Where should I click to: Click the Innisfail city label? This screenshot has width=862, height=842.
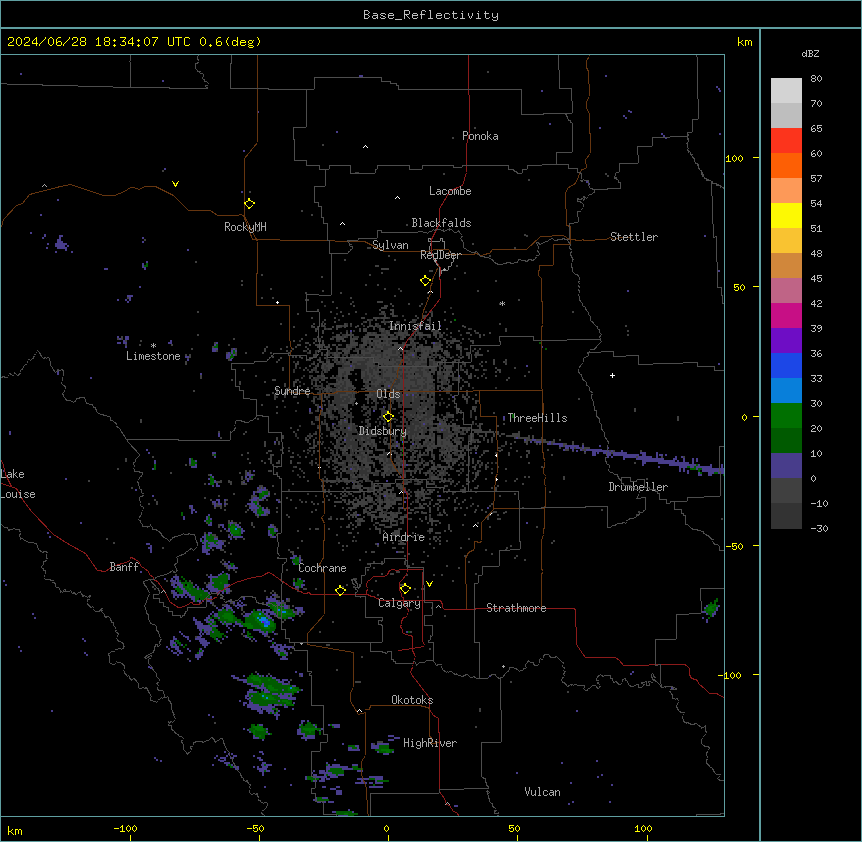click(415, 326)
